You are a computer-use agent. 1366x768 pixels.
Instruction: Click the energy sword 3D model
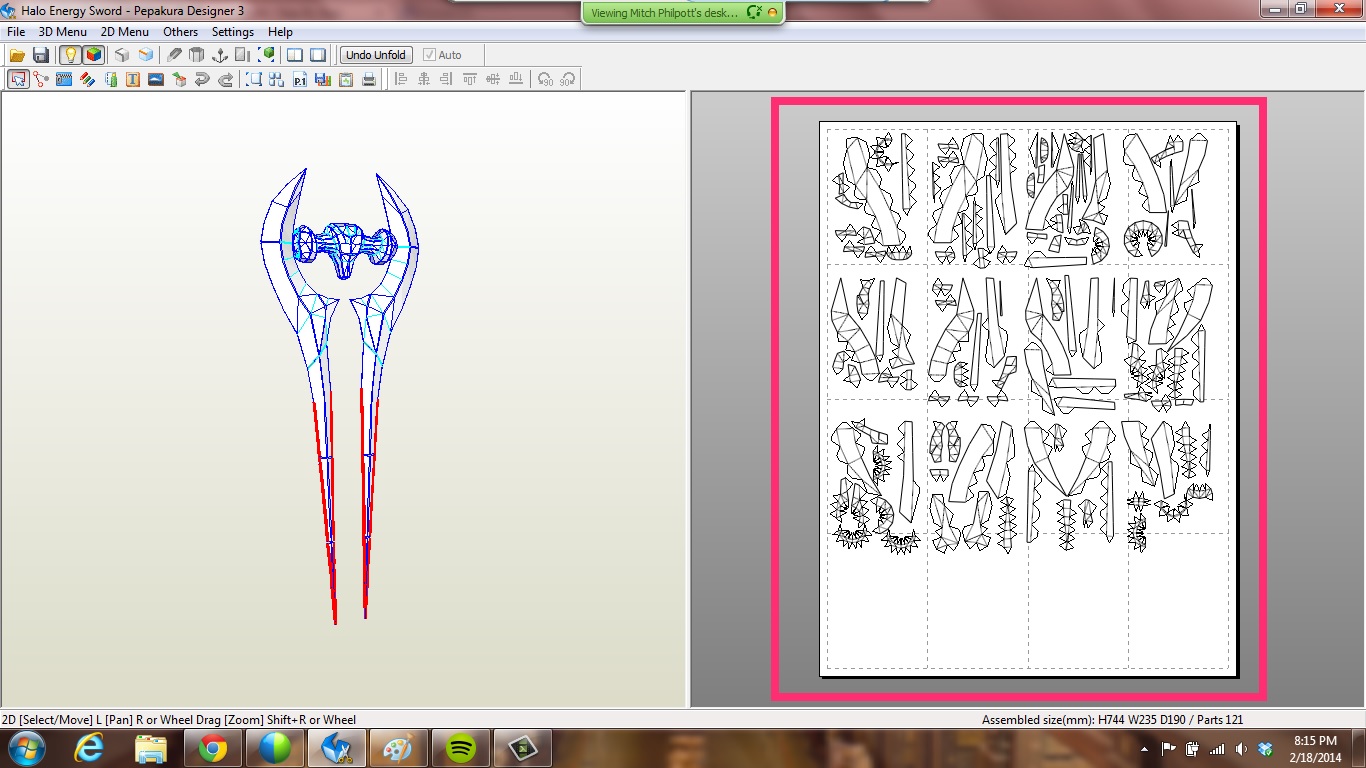click(340, 395)
